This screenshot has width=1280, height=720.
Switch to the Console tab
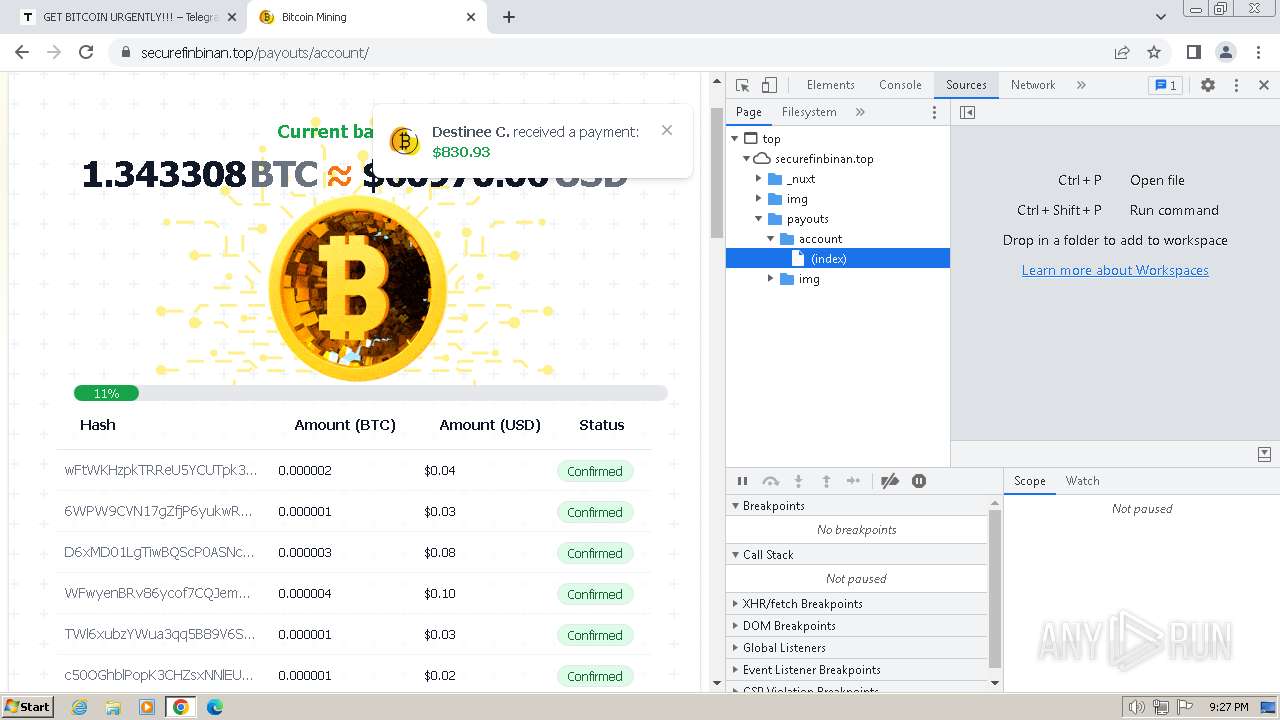pyautogui.click(x=900, y=85)
